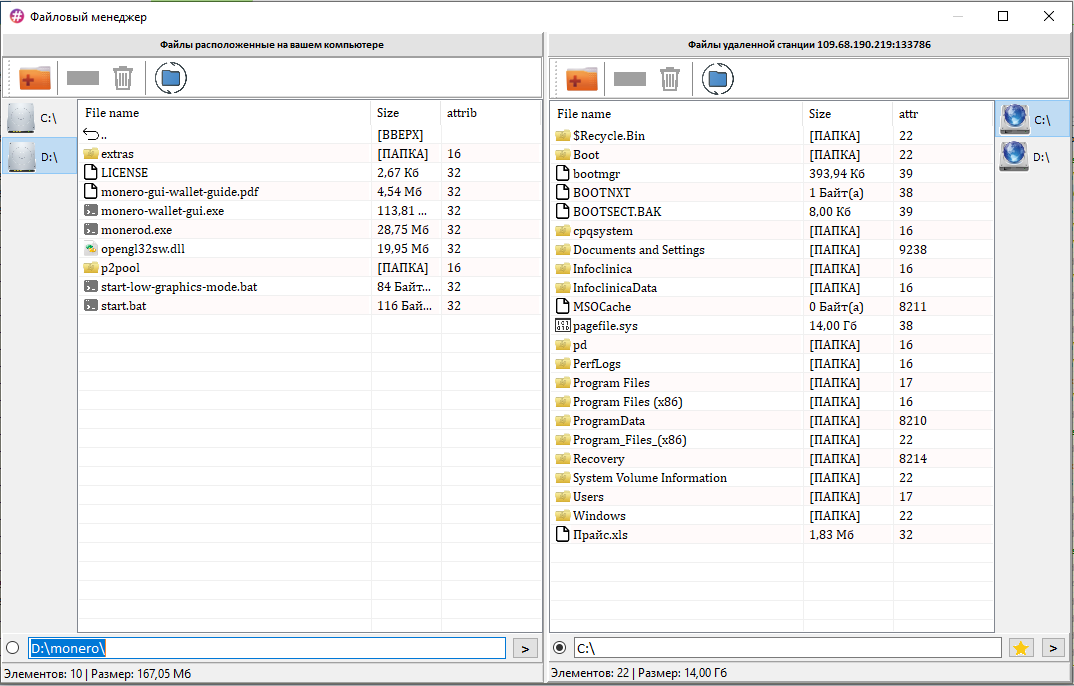This screenshot has width=1074, height=686.
Task: Go to the entered remote path
Action: [x=1053, y=648]
